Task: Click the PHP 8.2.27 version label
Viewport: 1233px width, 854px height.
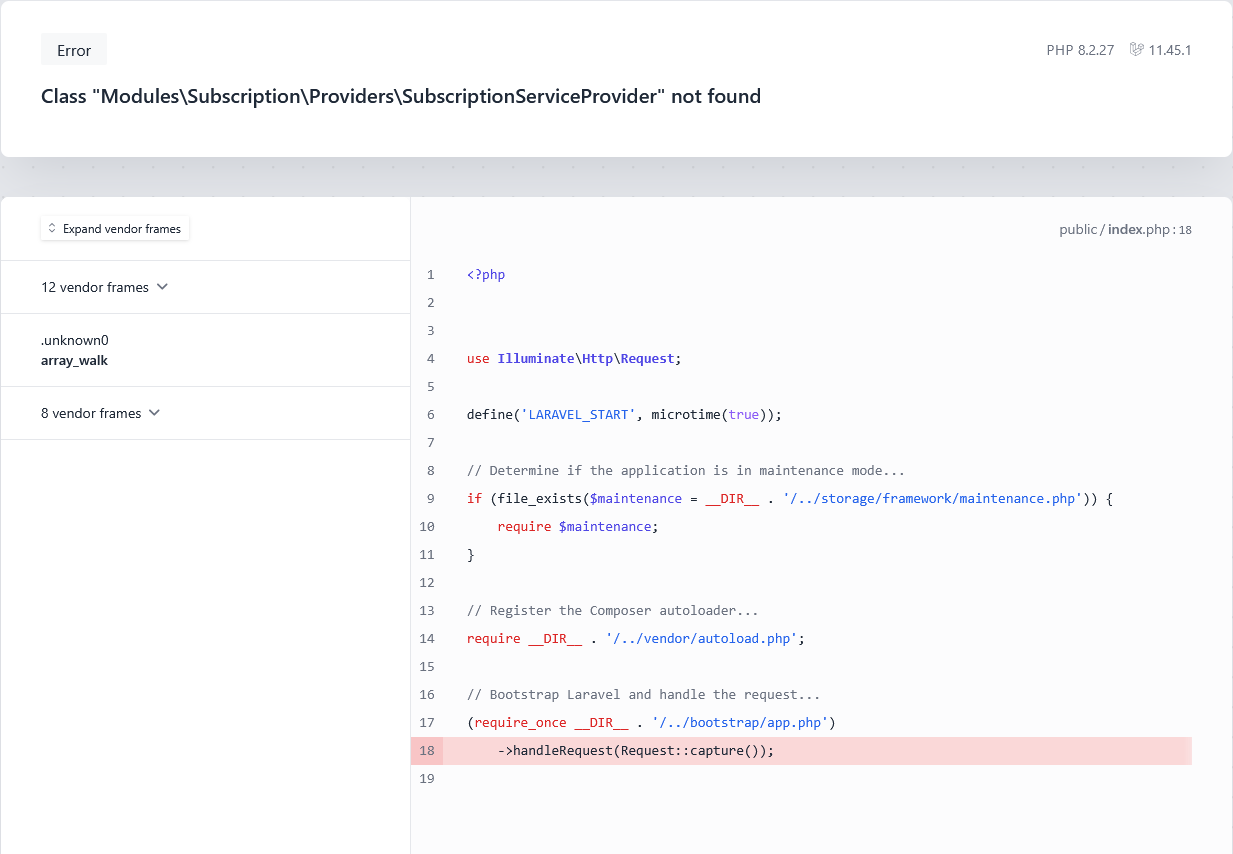Action: (x=1080, y=50)
